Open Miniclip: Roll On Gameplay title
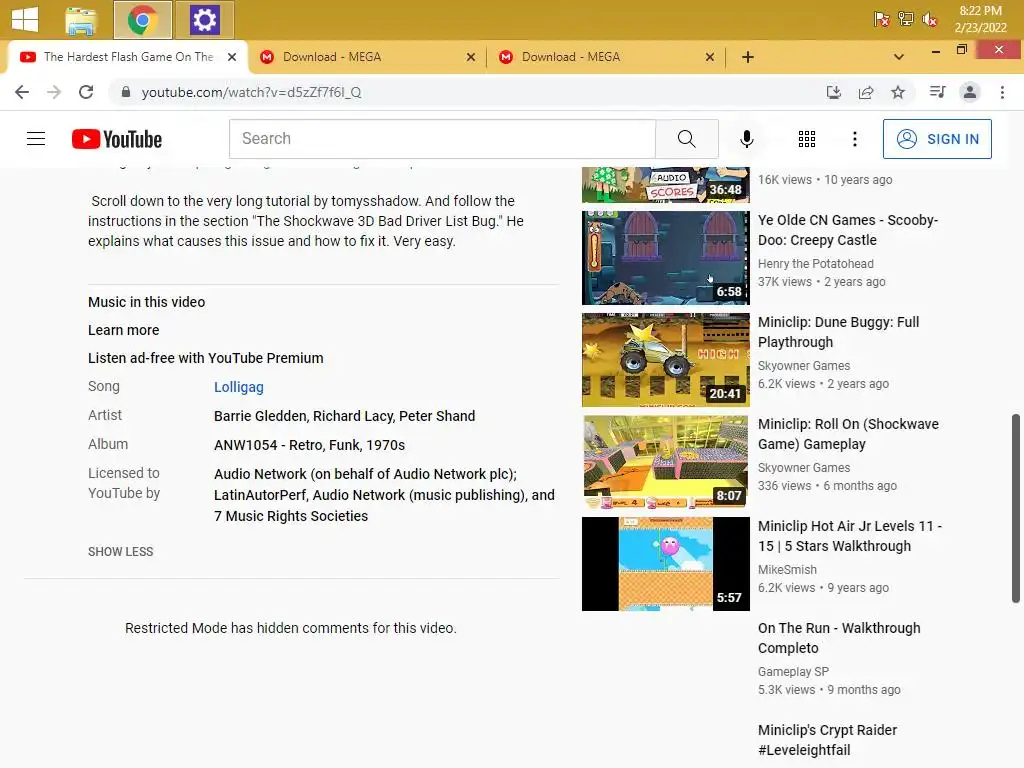 click(848, 434)
